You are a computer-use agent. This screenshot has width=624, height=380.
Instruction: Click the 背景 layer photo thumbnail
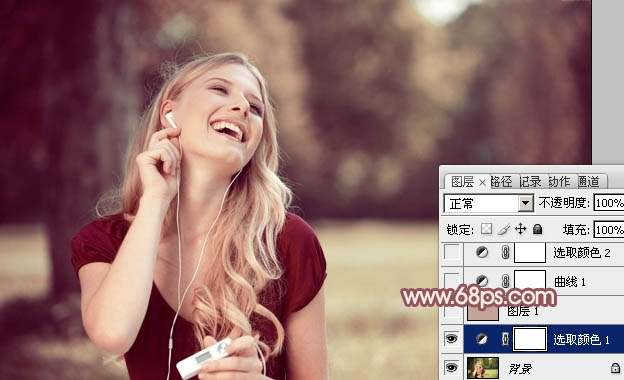point(483,368)
